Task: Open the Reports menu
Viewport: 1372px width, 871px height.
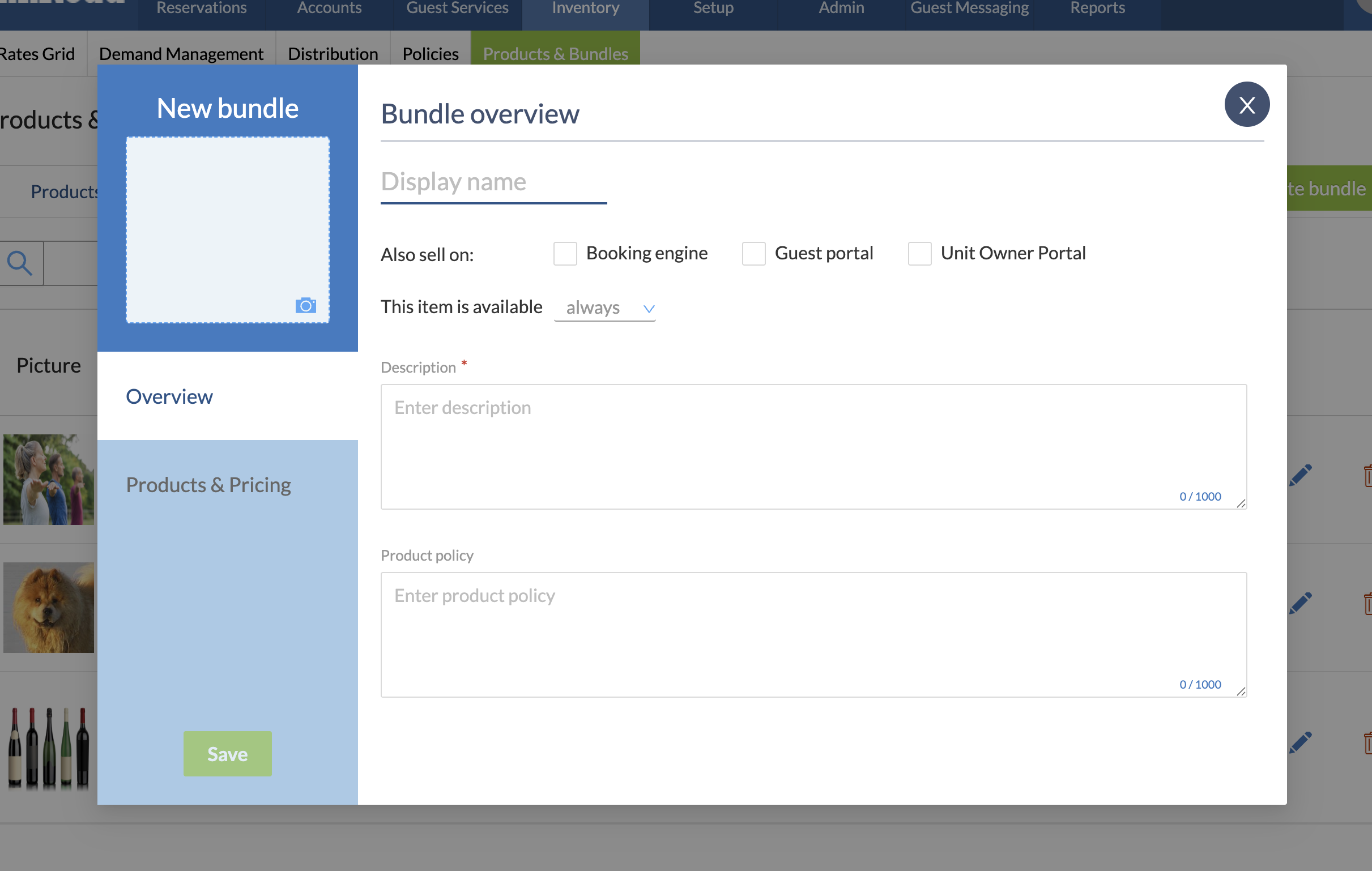Action: 1097,8
